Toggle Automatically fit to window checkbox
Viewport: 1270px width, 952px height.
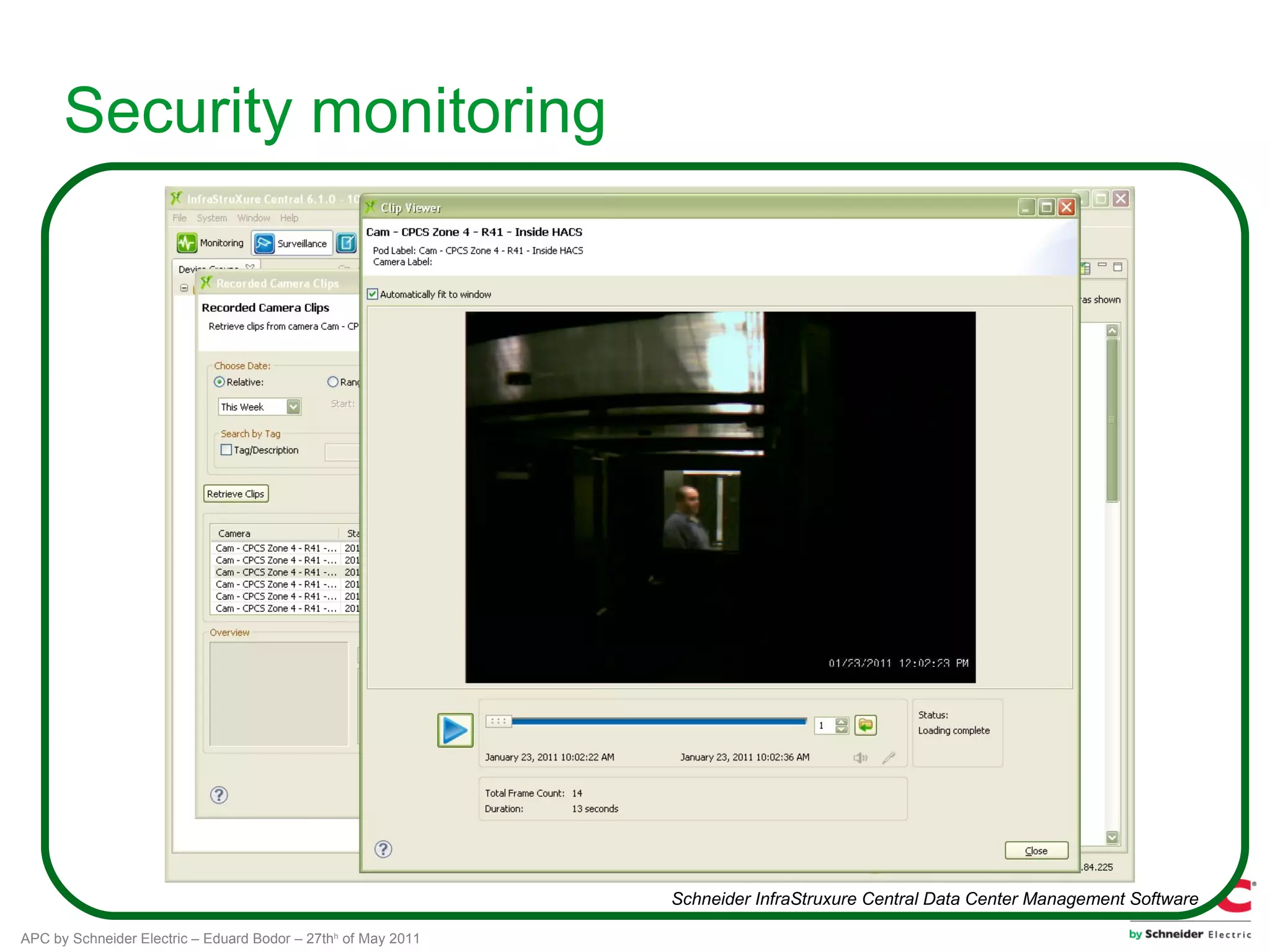[373, 294]
